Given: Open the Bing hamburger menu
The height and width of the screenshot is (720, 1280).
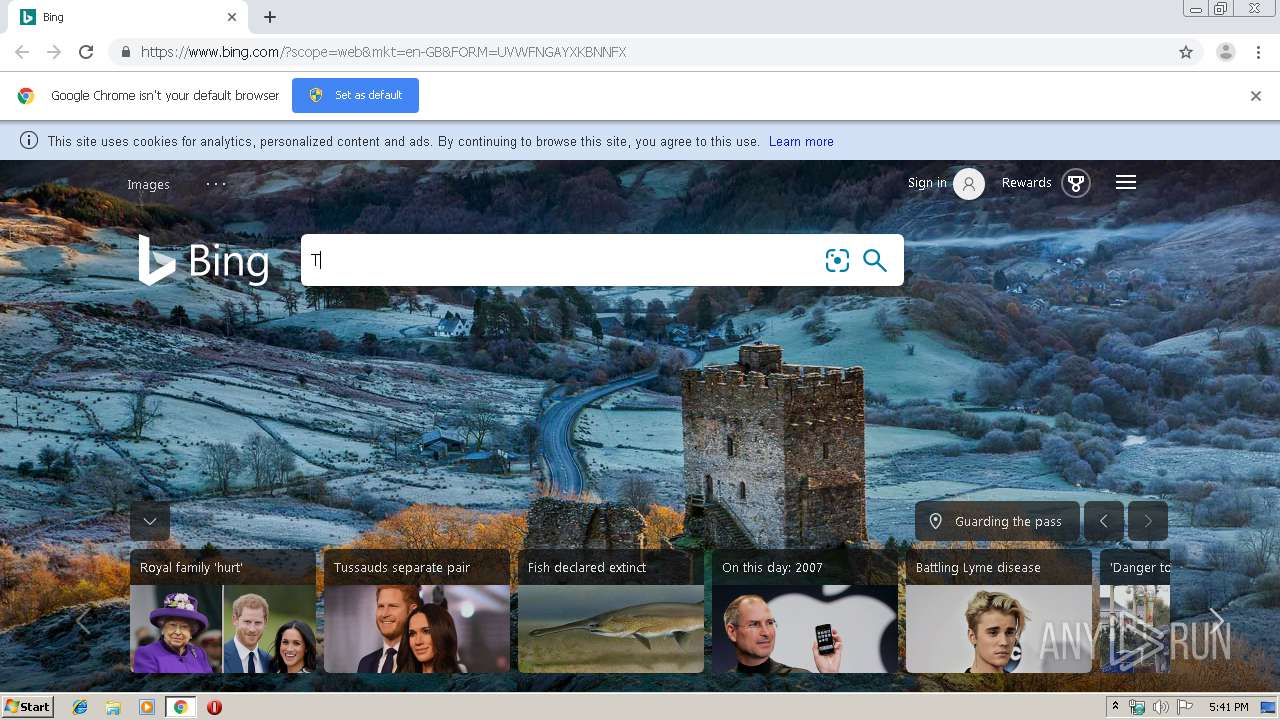Looking at the screenshot, I should [x=1126, y=182].
